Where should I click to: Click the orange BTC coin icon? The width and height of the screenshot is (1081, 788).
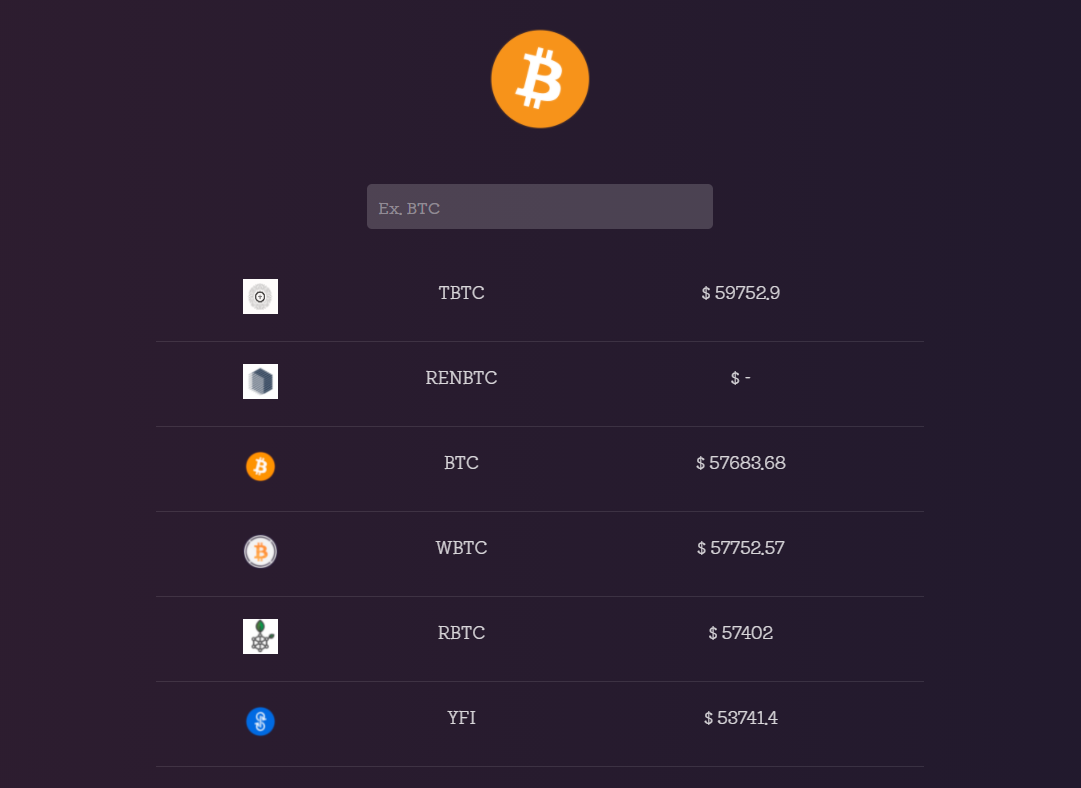tap(260, 466)
